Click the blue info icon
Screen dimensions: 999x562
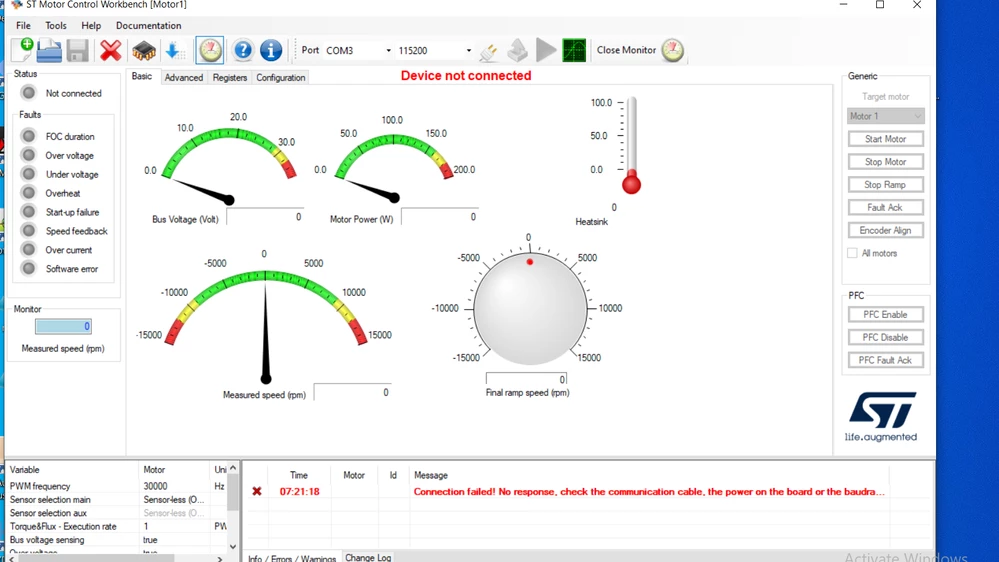pos(271,50)
